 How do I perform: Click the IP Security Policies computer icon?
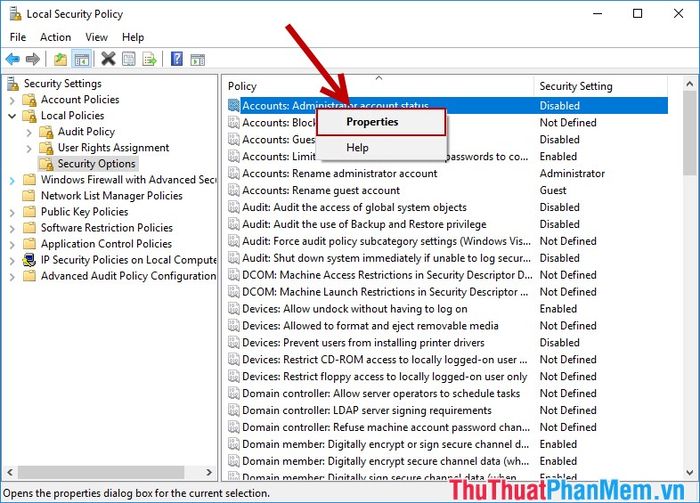coord(29,260)
